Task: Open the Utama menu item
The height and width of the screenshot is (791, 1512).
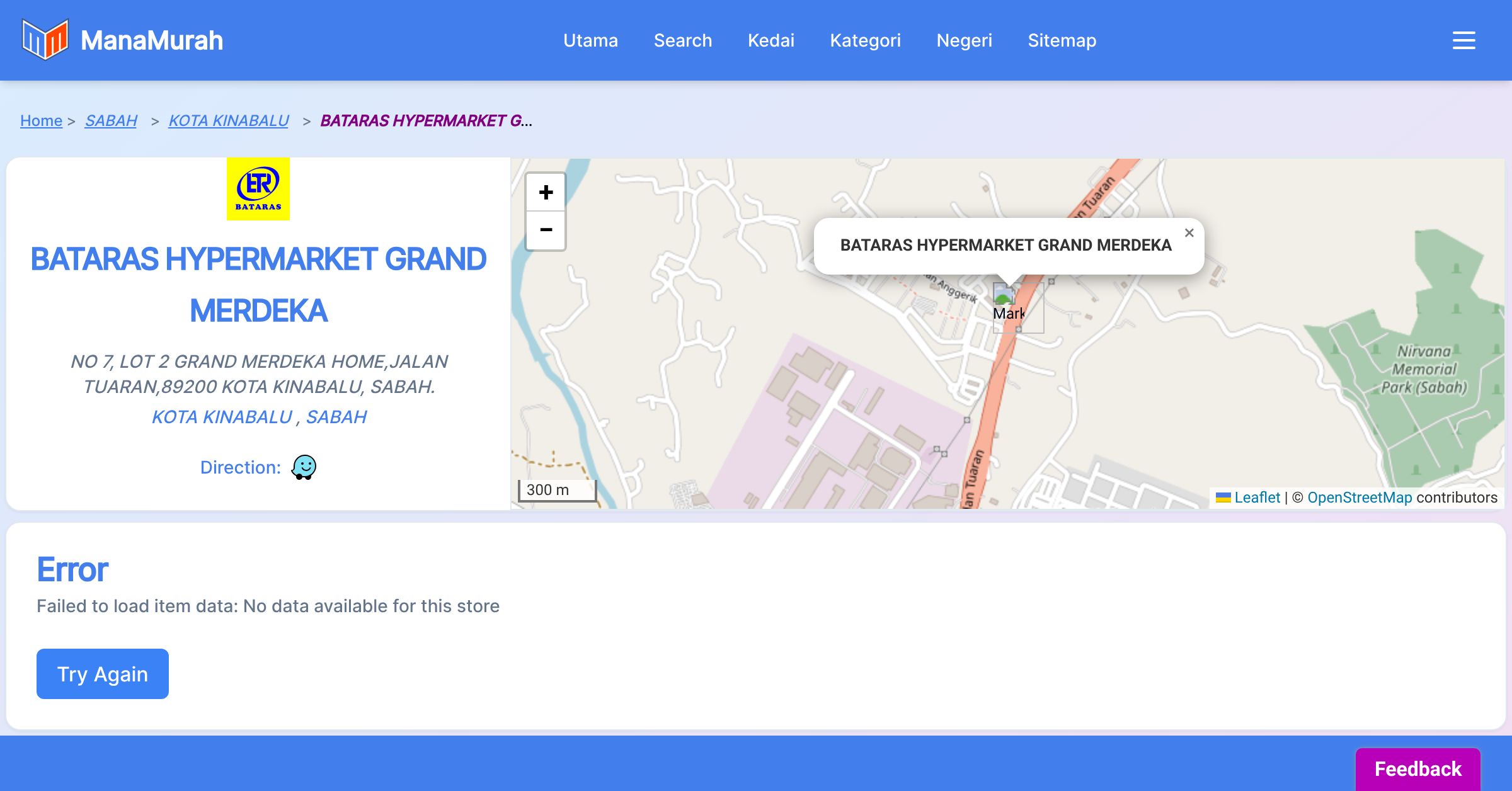Action: 590,40
